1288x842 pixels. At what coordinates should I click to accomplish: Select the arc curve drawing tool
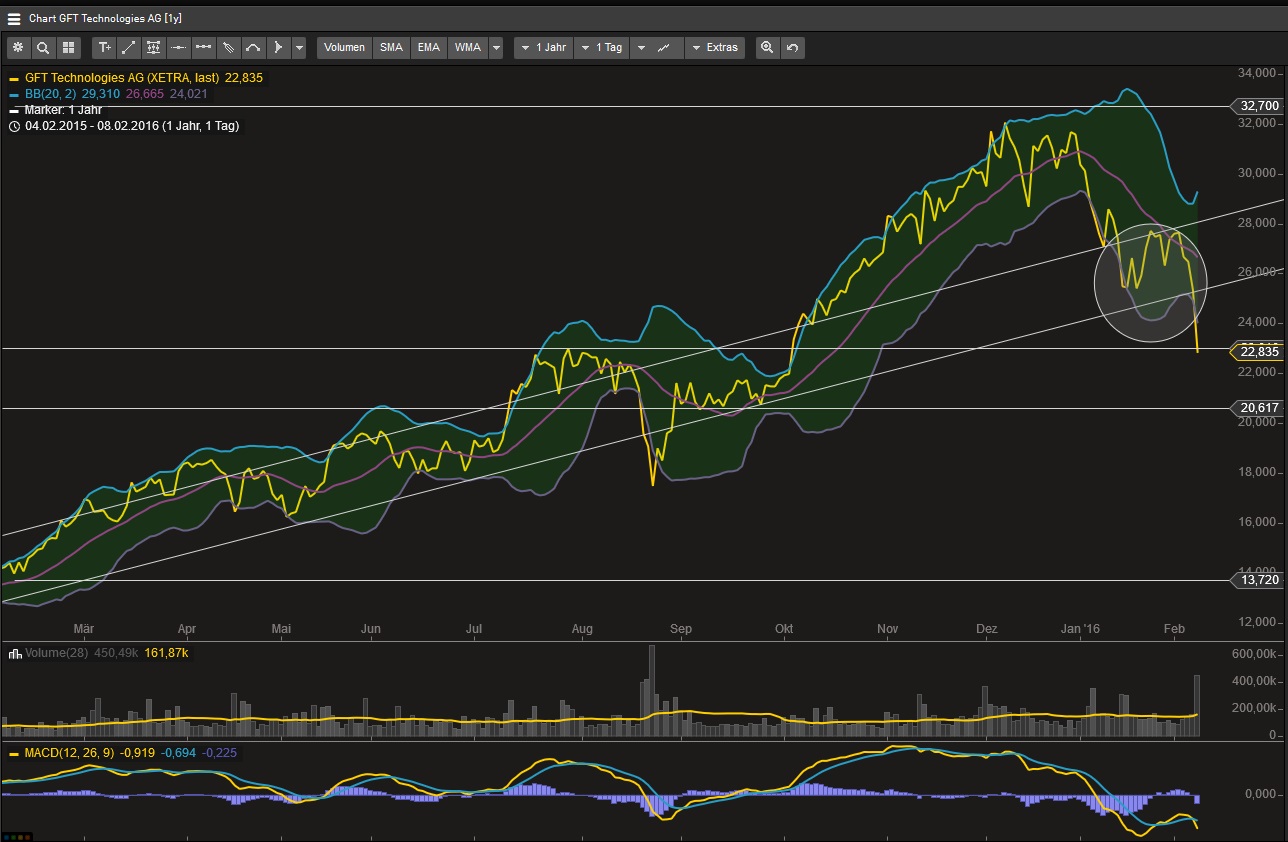[253, 47]
